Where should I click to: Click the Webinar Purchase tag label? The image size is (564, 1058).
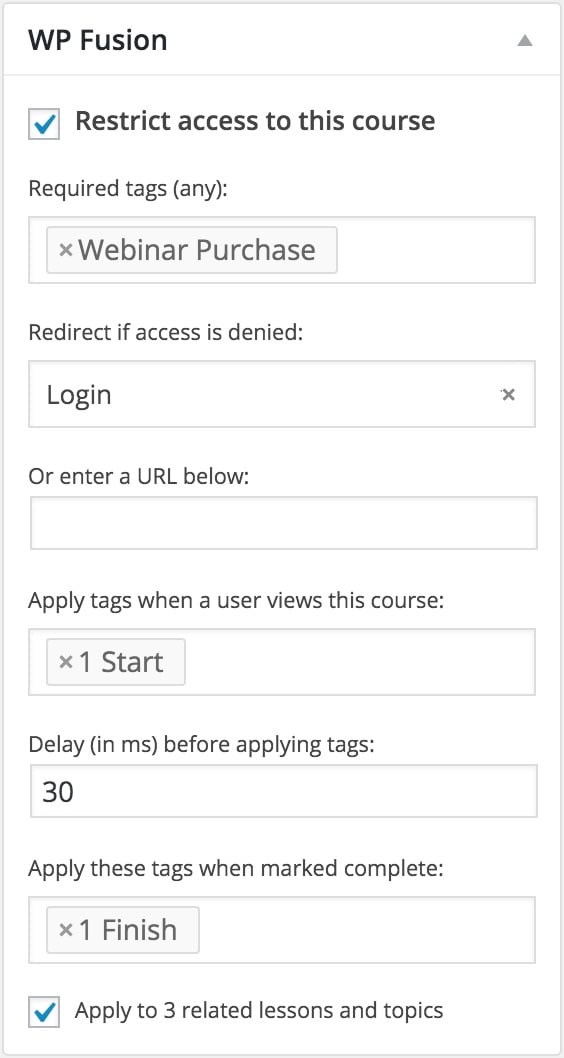click(197, 250)
